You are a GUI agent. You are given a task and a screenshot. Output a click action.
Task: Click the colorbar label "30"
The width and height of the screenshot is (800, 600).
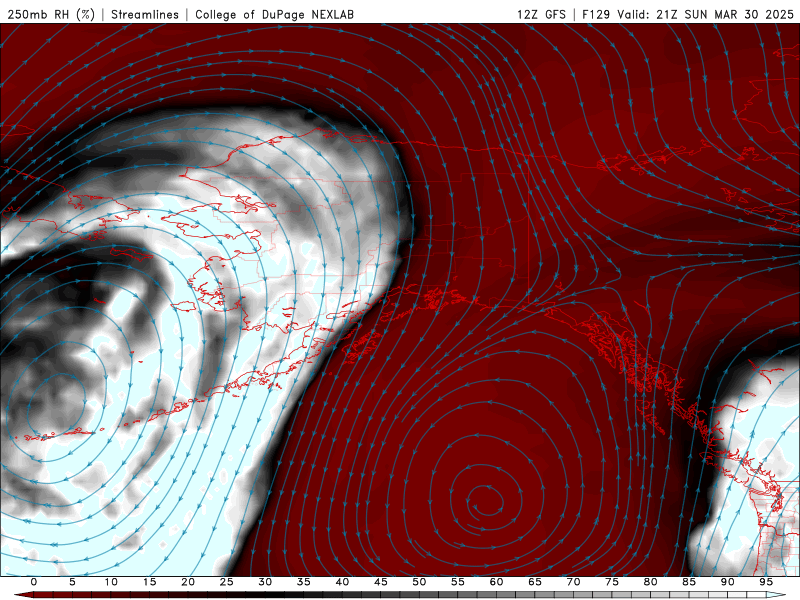[265, 582]
